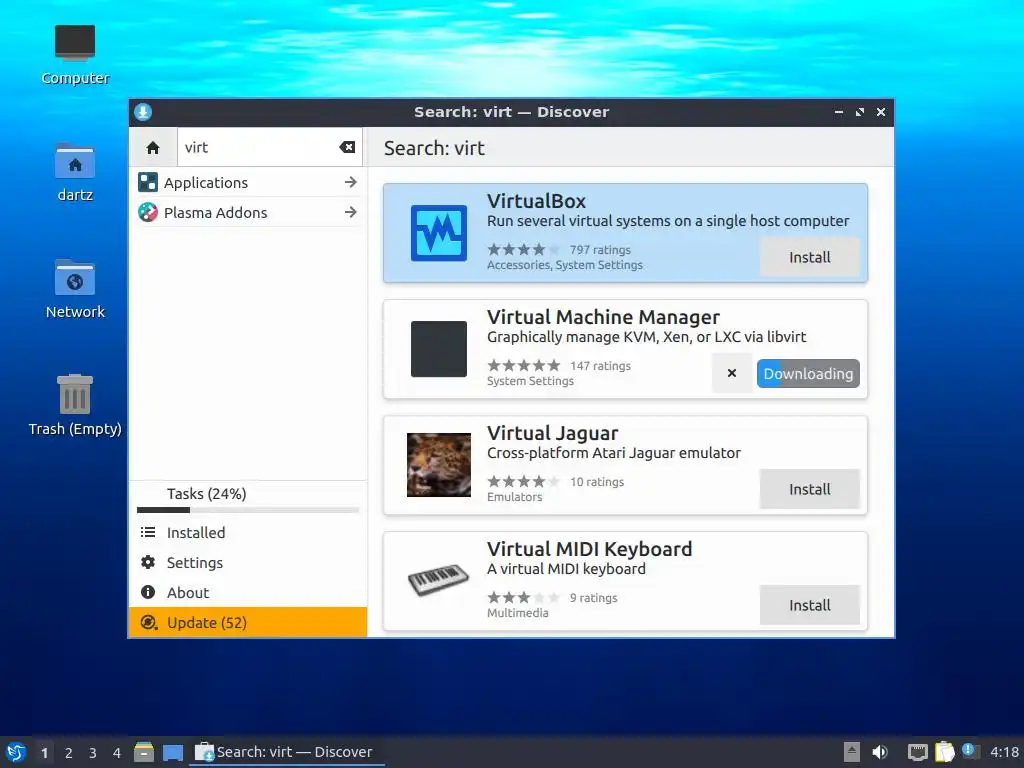Click the Virtual Machine Manager icon
The width and height of the screenshot is (1024, 768).
pos(439,349)
